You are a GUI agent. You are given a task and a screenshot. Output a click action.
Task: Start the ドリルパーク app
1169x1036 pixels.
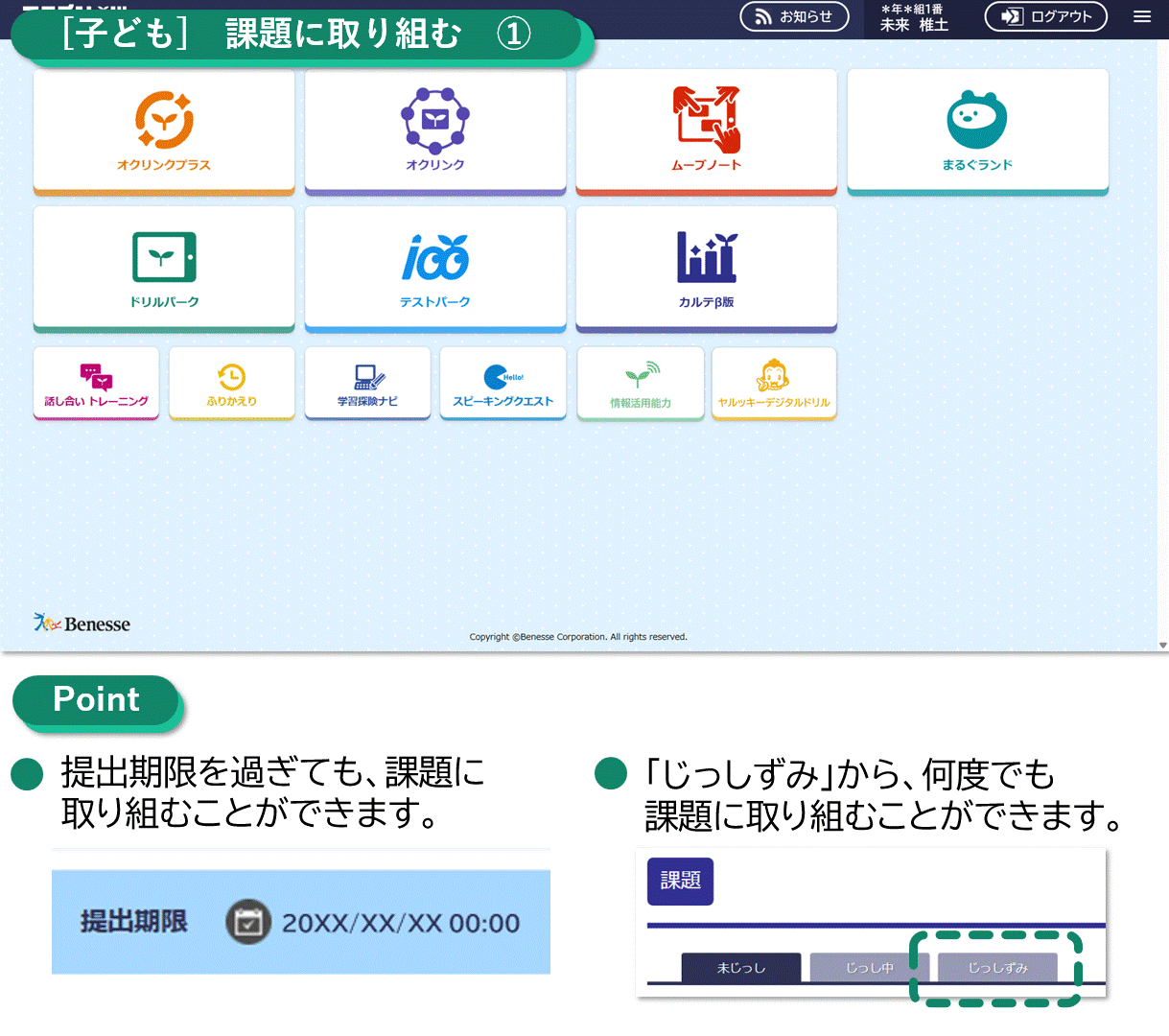click(164, 270)
